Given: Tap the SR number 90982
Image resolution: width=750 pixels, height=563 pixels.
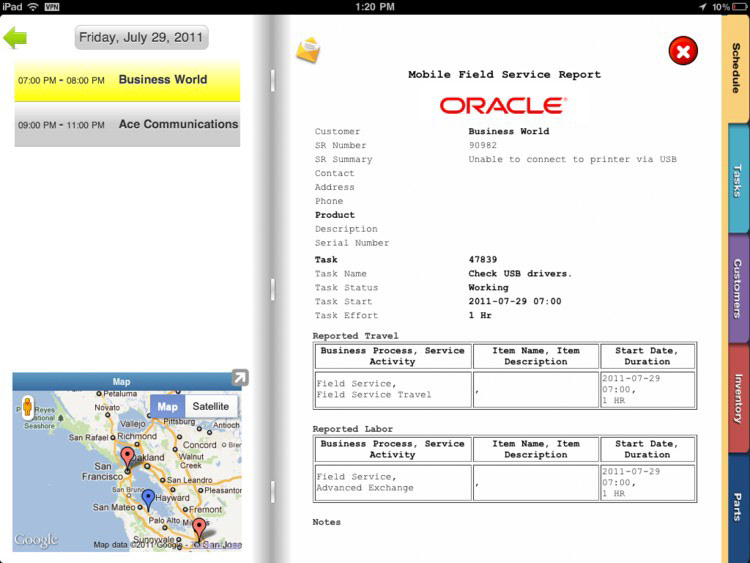Looking at the screenshot, I should coord(483,145).
